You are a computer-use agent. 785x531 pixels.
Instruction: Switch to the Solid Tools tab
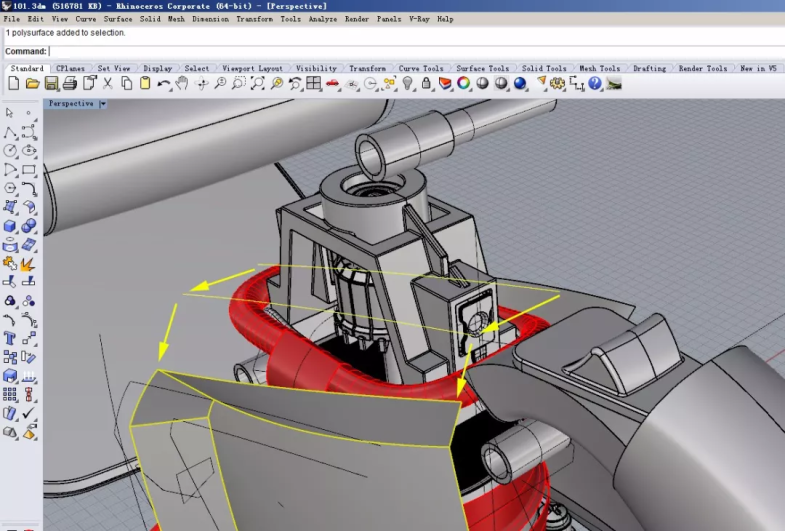[544, 68]
